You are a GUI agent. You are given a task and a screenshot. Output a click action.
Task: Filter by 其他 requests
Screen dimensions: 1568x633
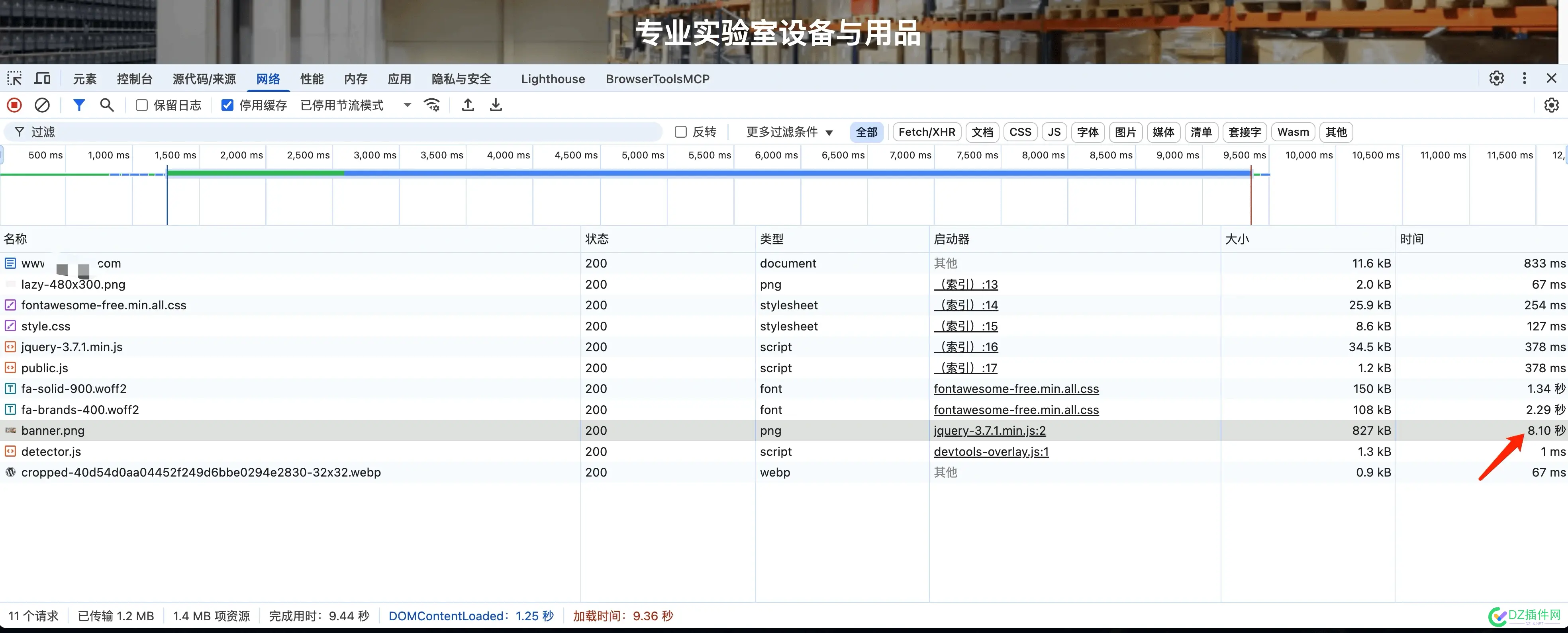[x=1336, y=132]
